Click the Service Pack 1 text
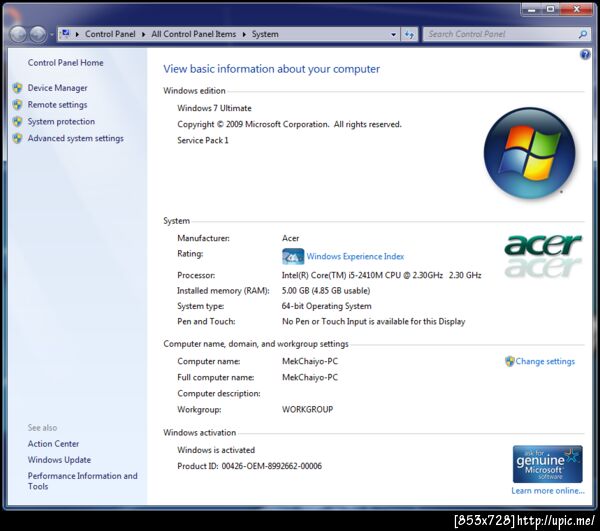Image resolution: width=600 pixels, height=531 pixels. (203, 140)
